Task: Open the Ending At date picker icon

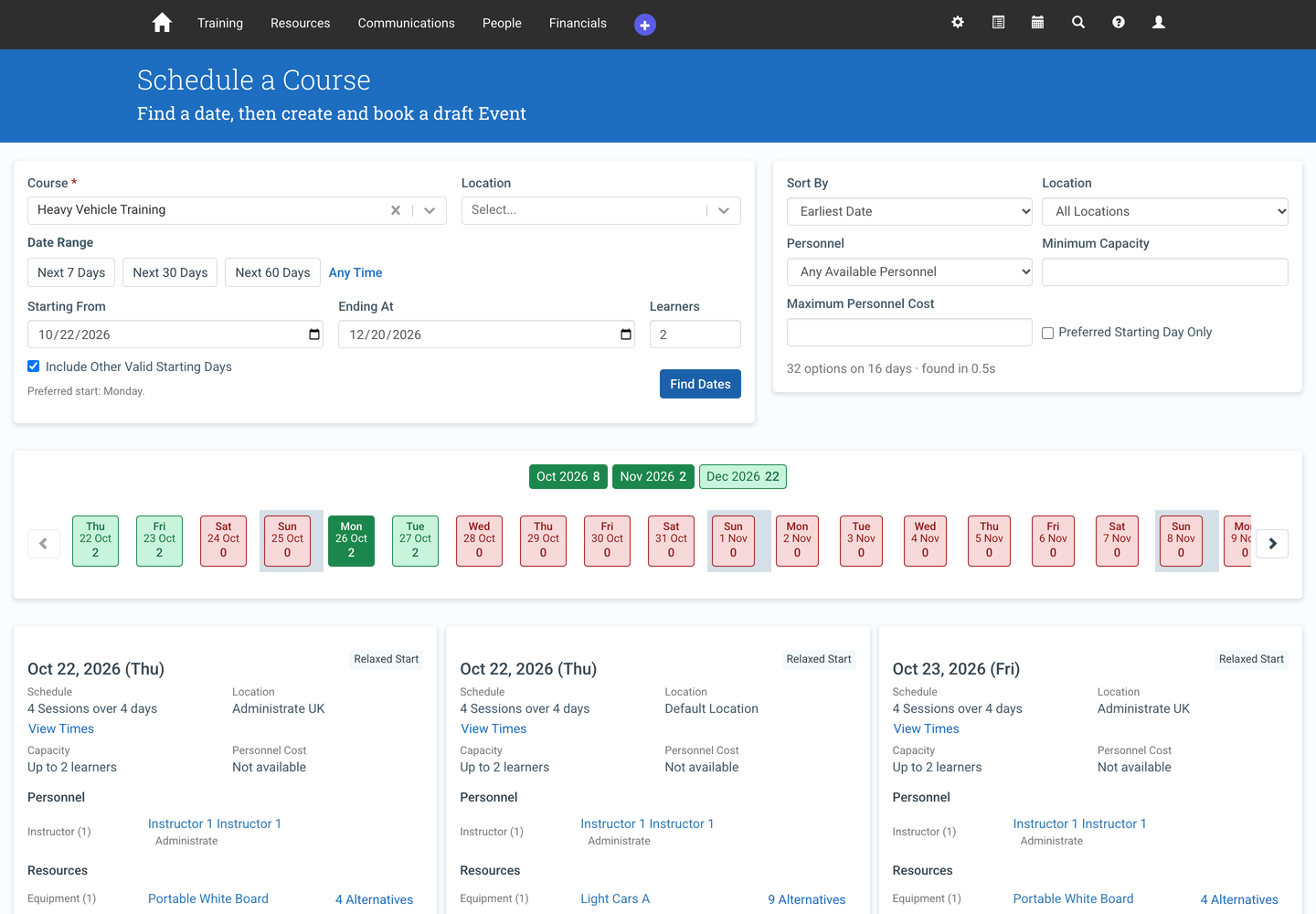Action: pyautogui.click(x=626, y=335)
